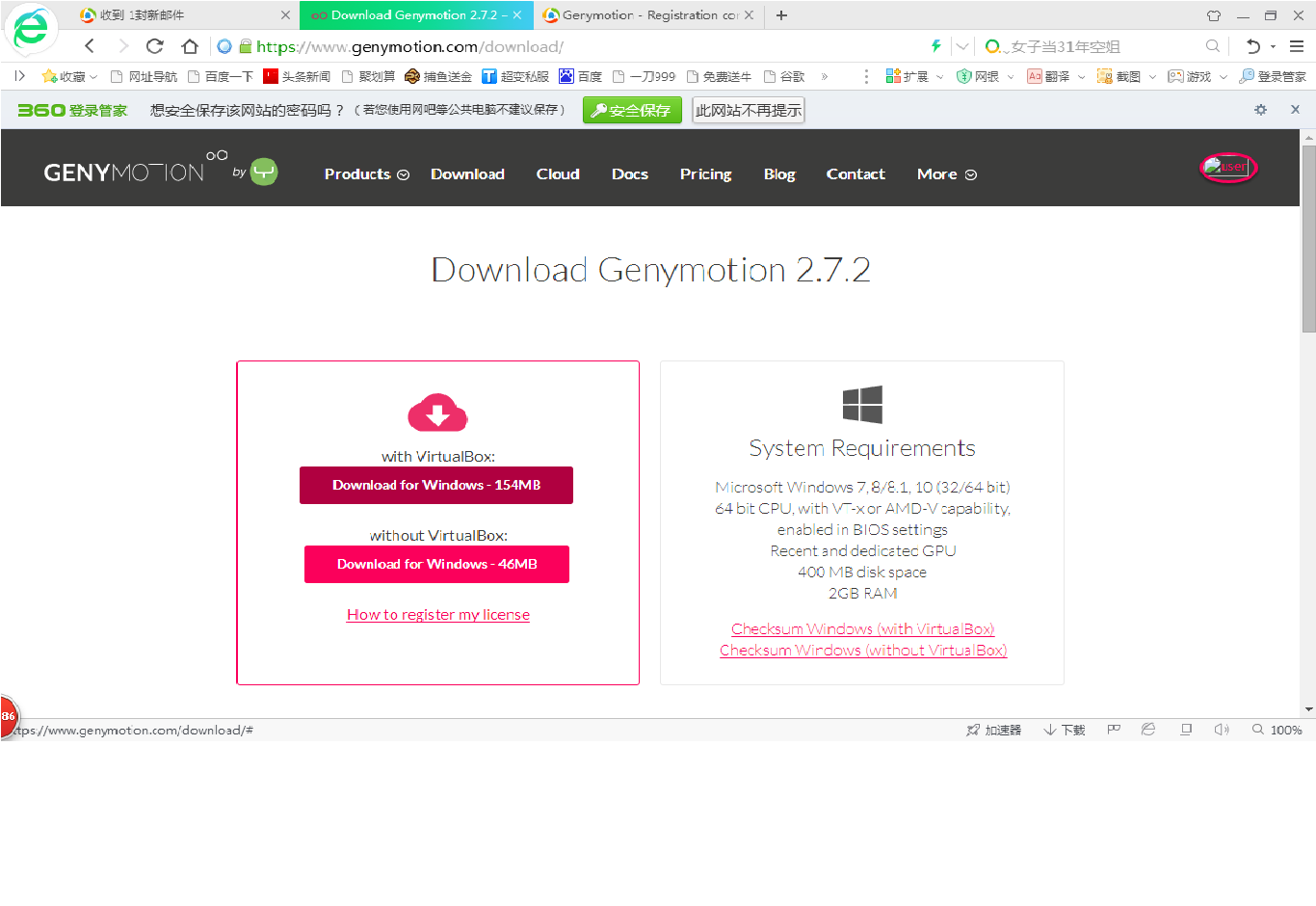Open 加速器 accelerator in status bar
Image resolution: width=1316 pixels, height=906 pixels.
pos(993,730)
